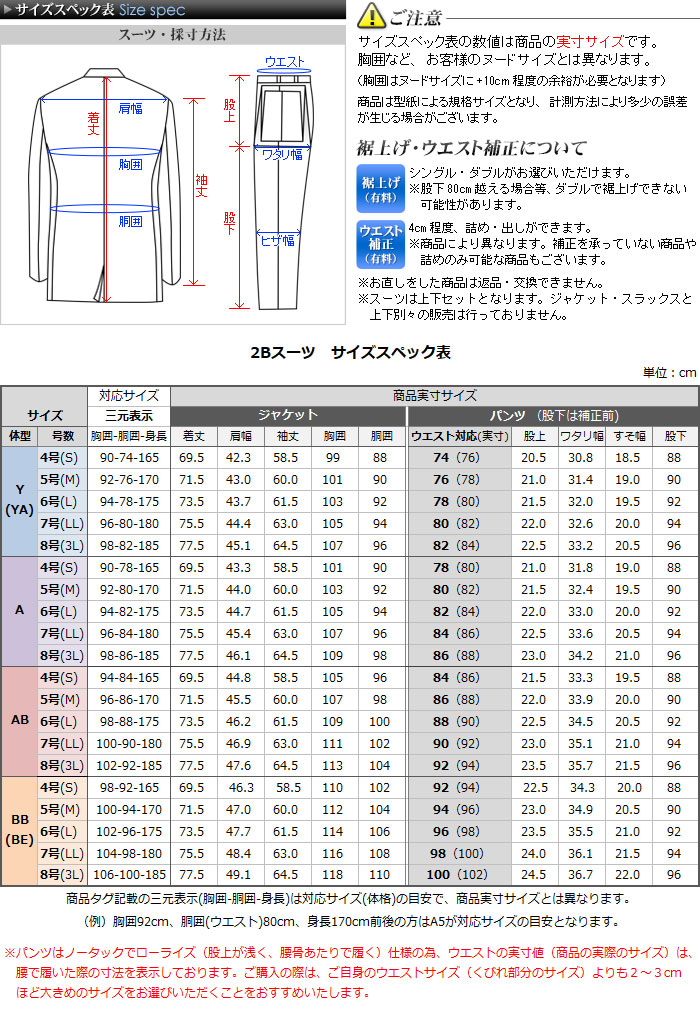Pick the orange BB (BE) body type cell
Image resolution: width=700 pixels, height=1010 pixels.
tap(19, 831)
